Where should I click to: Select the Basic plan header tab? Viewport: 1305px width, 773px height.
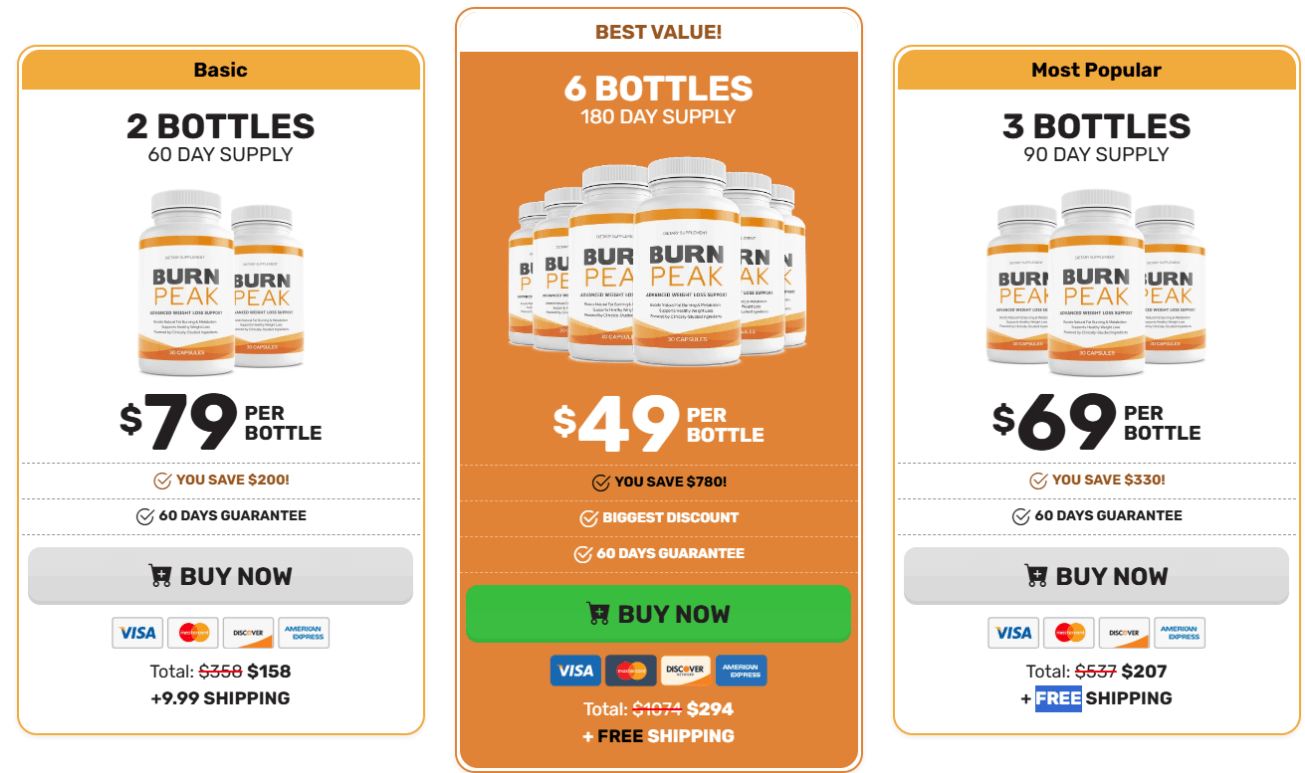pyautogui.click(x=221, y=70)
